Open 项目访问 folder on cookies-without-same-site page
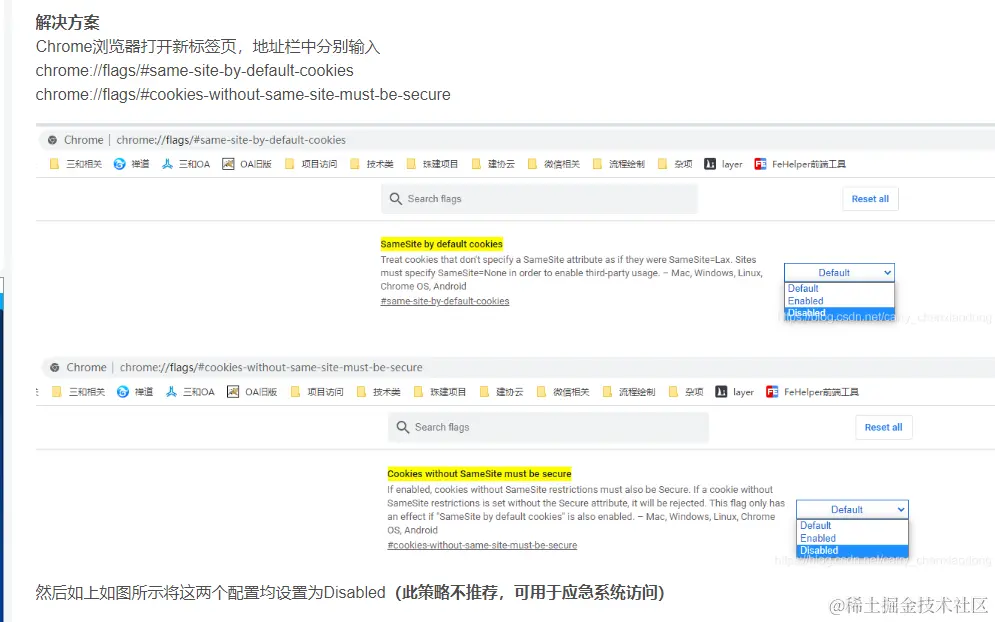Image resolution: width=995 pixels, height=622 pixels. (x=317, y=392)
